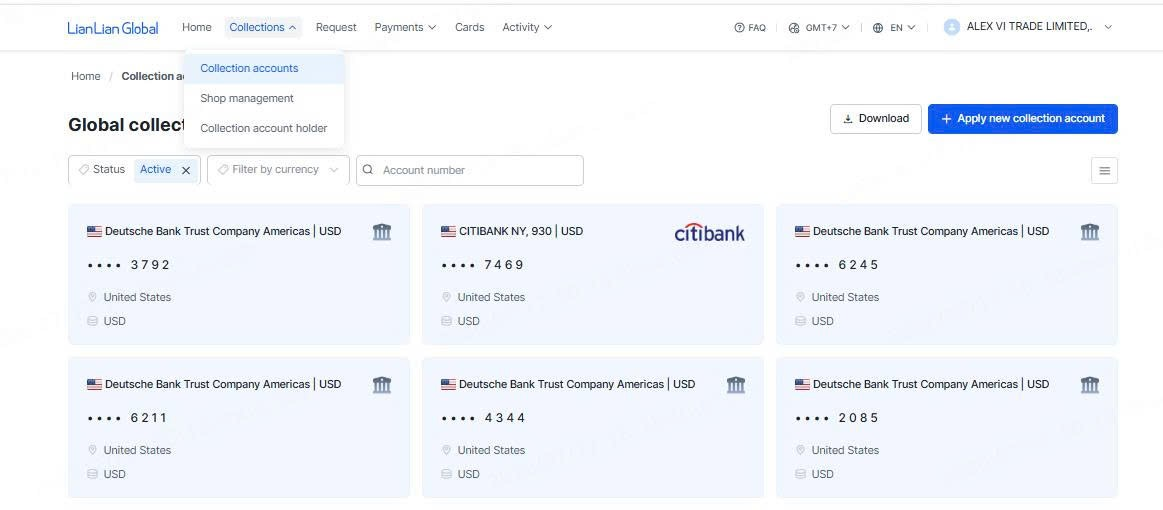Click the GMT+7 timezone clock icon
This screenshot has width=1163, height=510.
(794, 27)
